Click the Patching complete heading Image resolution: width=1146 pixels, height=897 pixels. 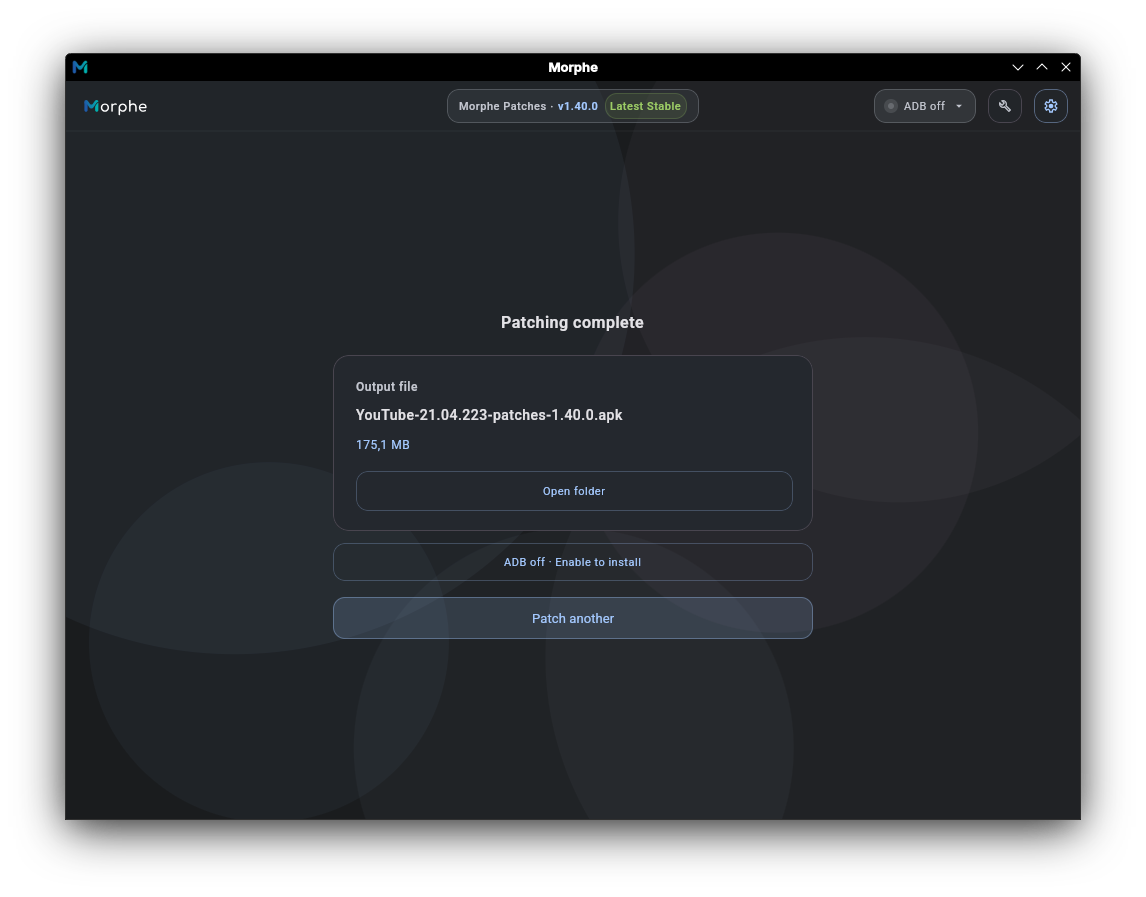click(572, 322)
